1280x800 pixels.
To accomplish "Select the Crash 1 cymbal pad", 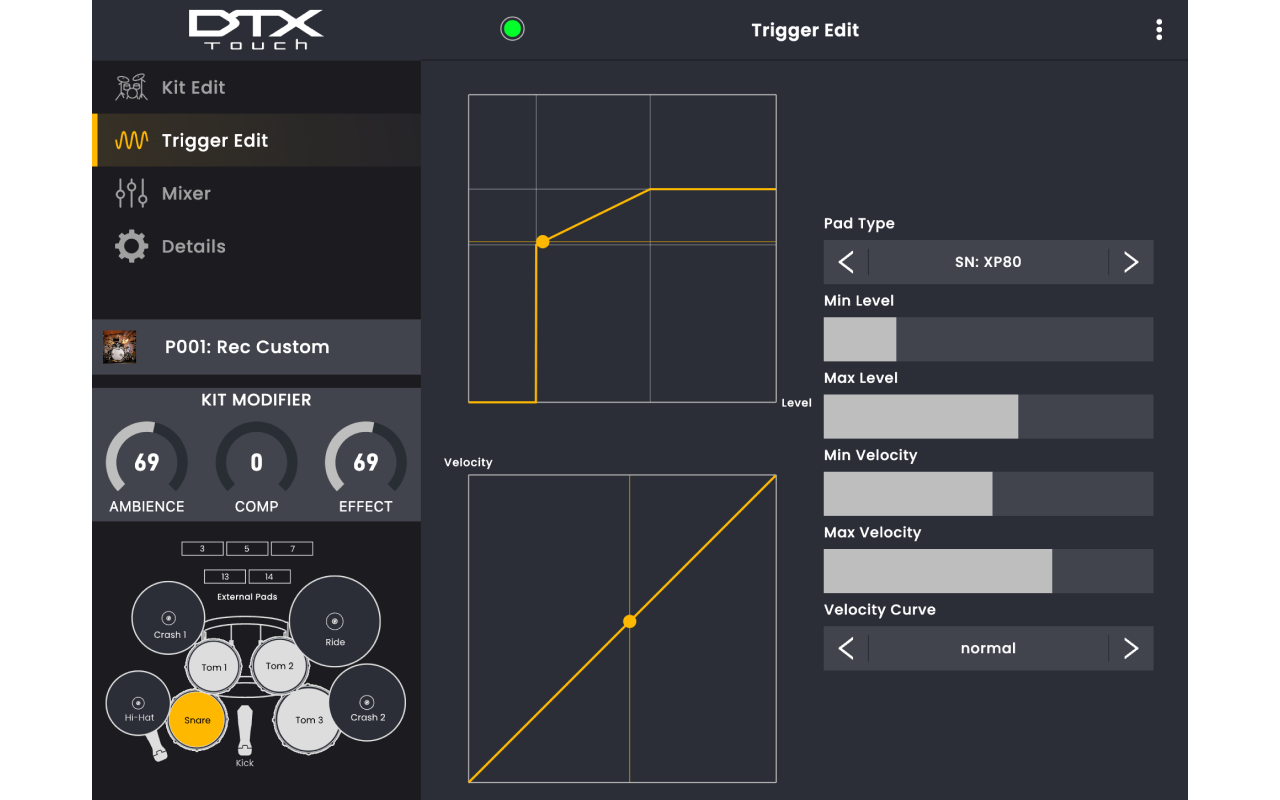I will coord(168,619).
